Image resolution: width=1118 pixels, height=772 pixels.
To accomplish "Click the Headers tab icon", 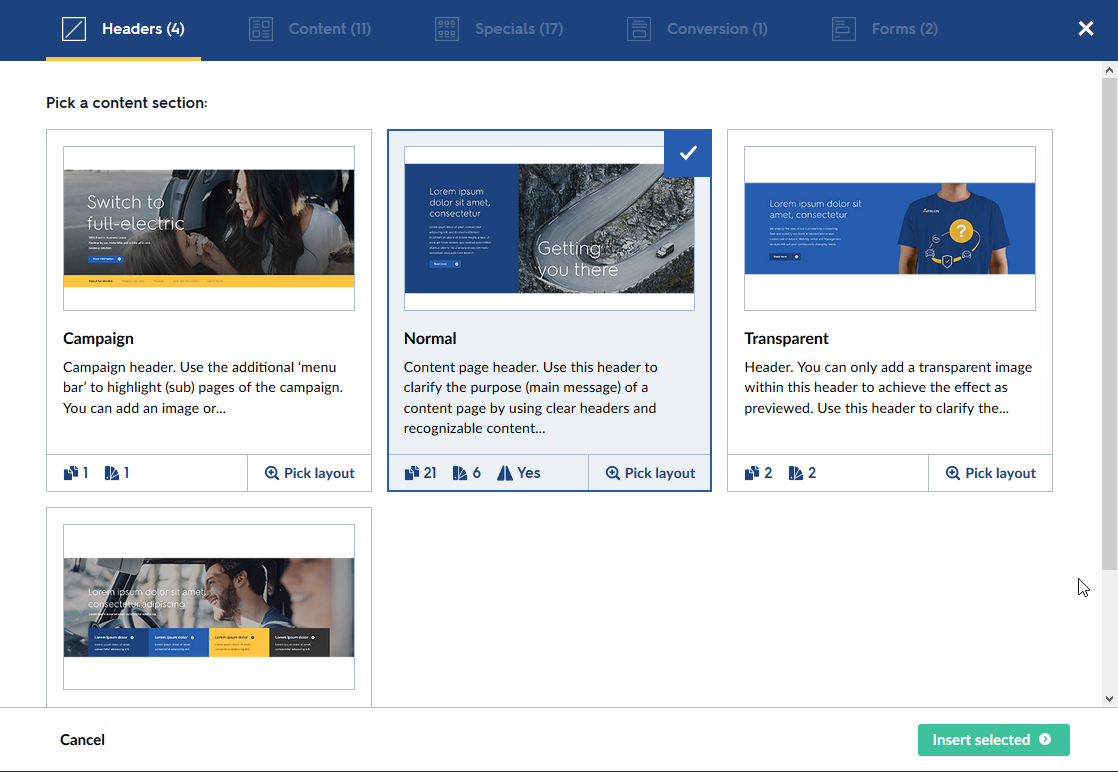I will (74, 29).
